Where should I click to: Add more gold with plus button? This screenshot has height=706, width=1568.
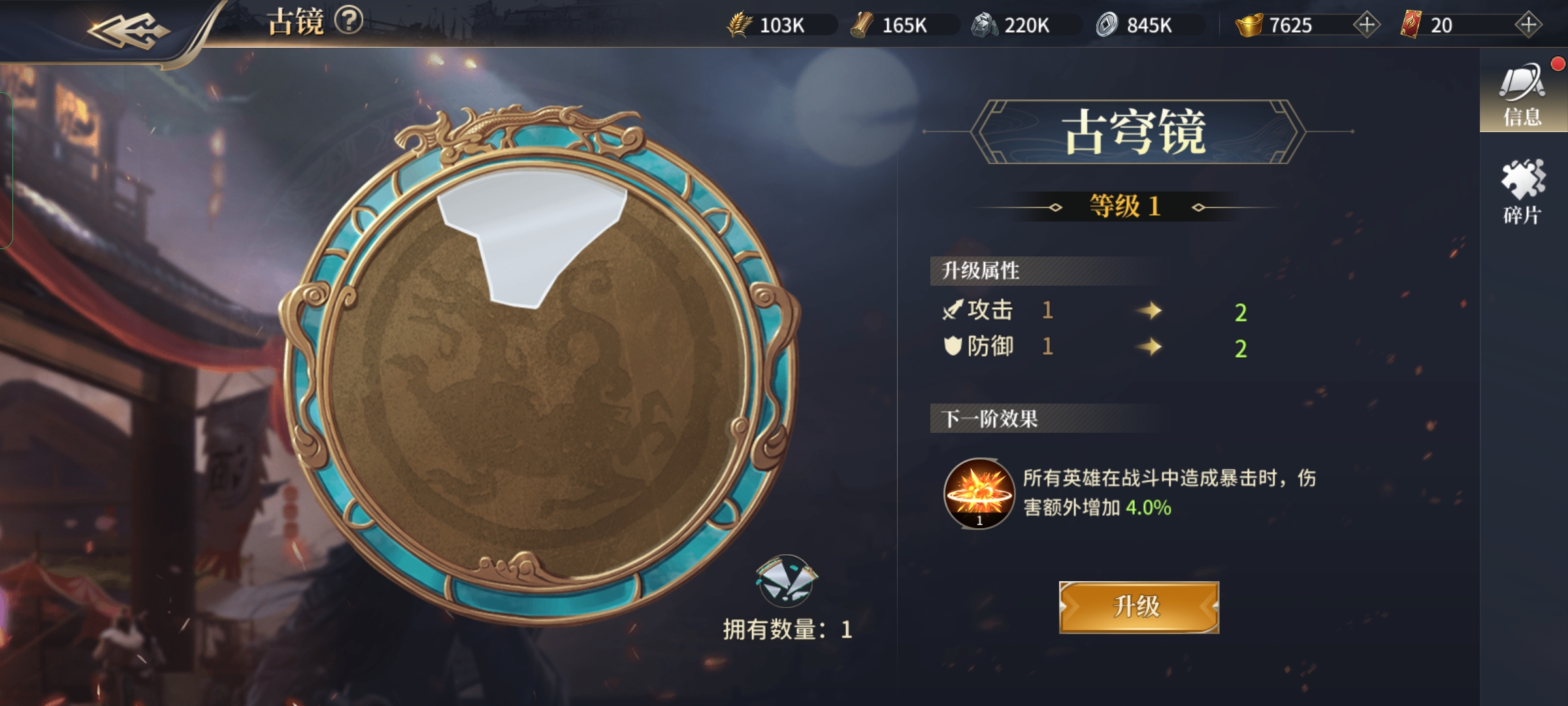(x=1366, y=25)
